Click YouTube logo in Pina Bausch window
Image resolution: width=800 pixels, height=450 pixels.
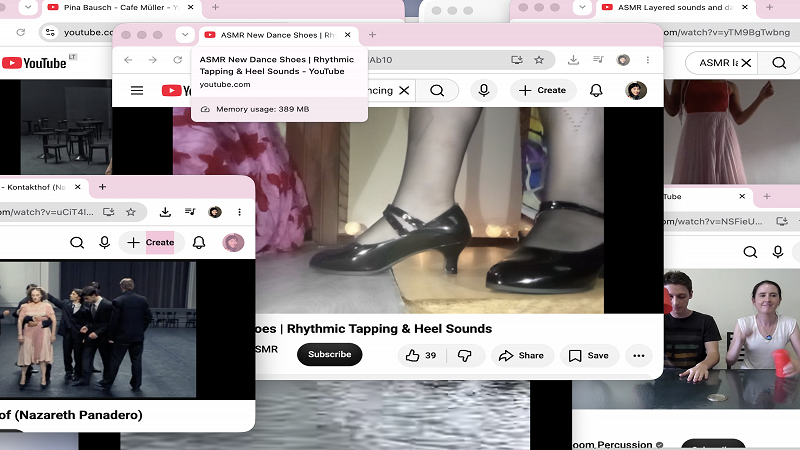[34, 63]
